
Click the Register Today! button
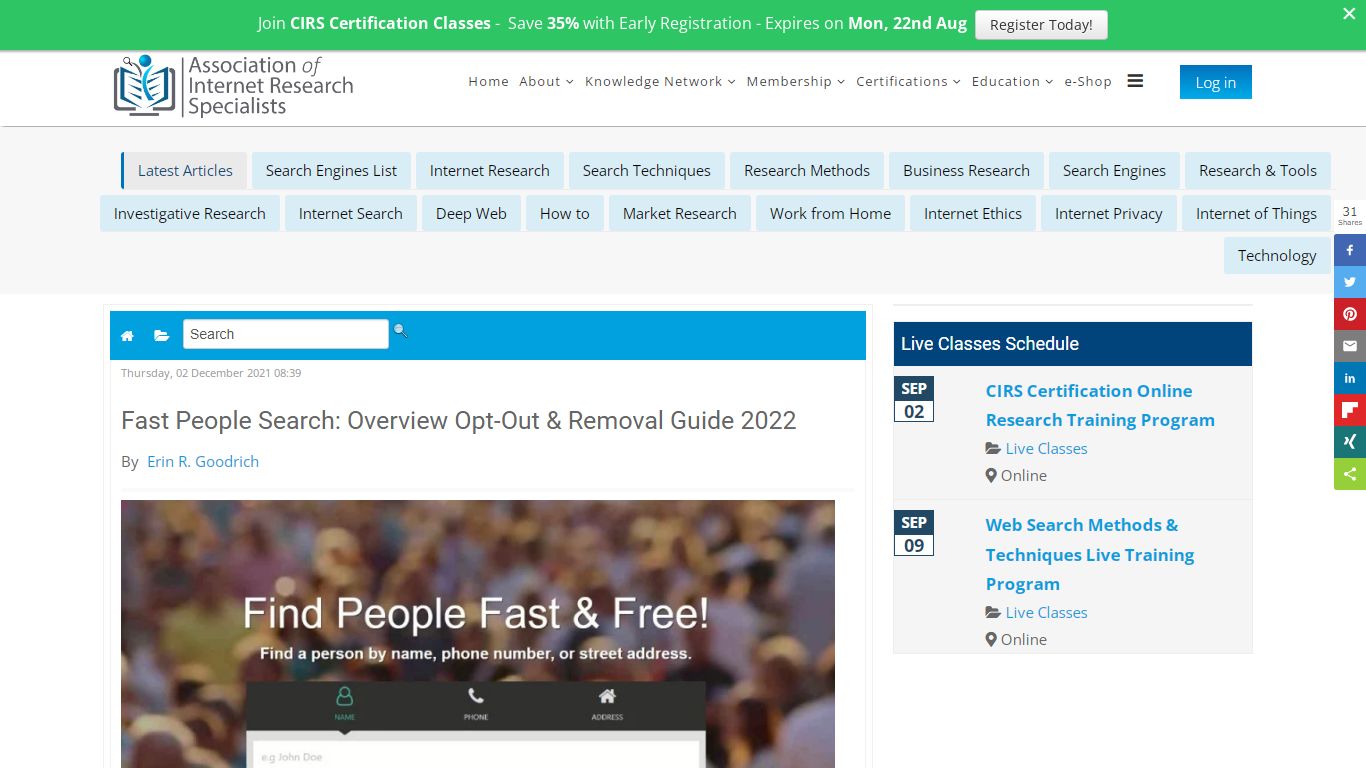tap(1041, 25)
